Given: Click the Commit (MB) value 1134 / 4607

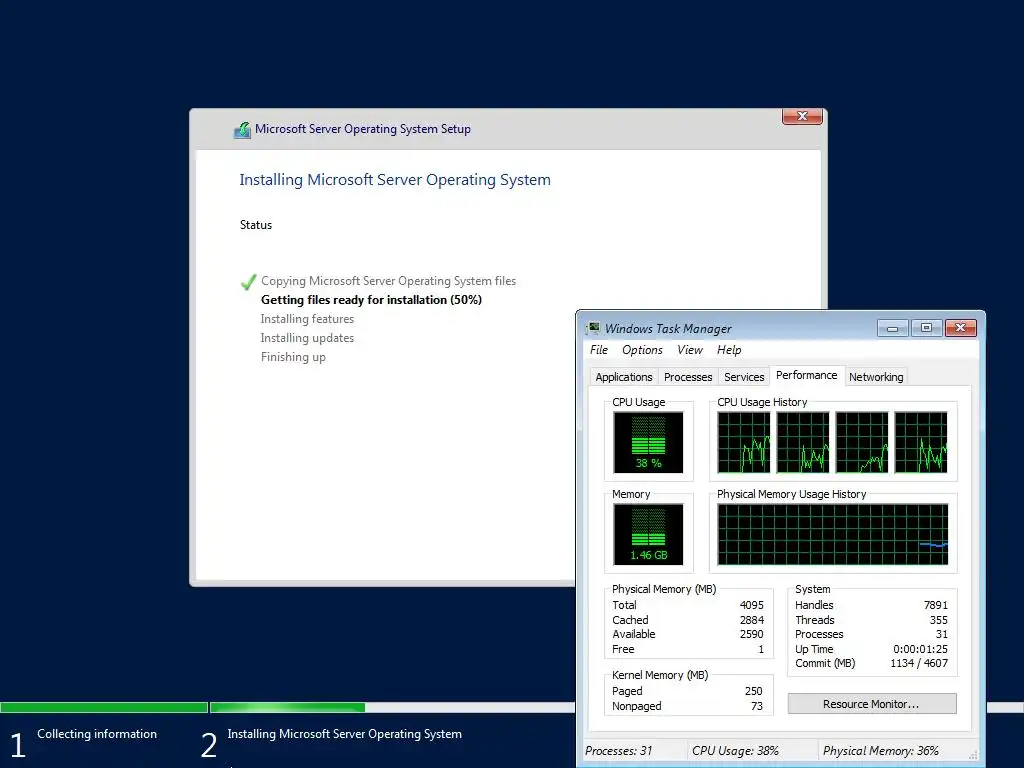Looking at the screenshot, I should click(919, 664).
